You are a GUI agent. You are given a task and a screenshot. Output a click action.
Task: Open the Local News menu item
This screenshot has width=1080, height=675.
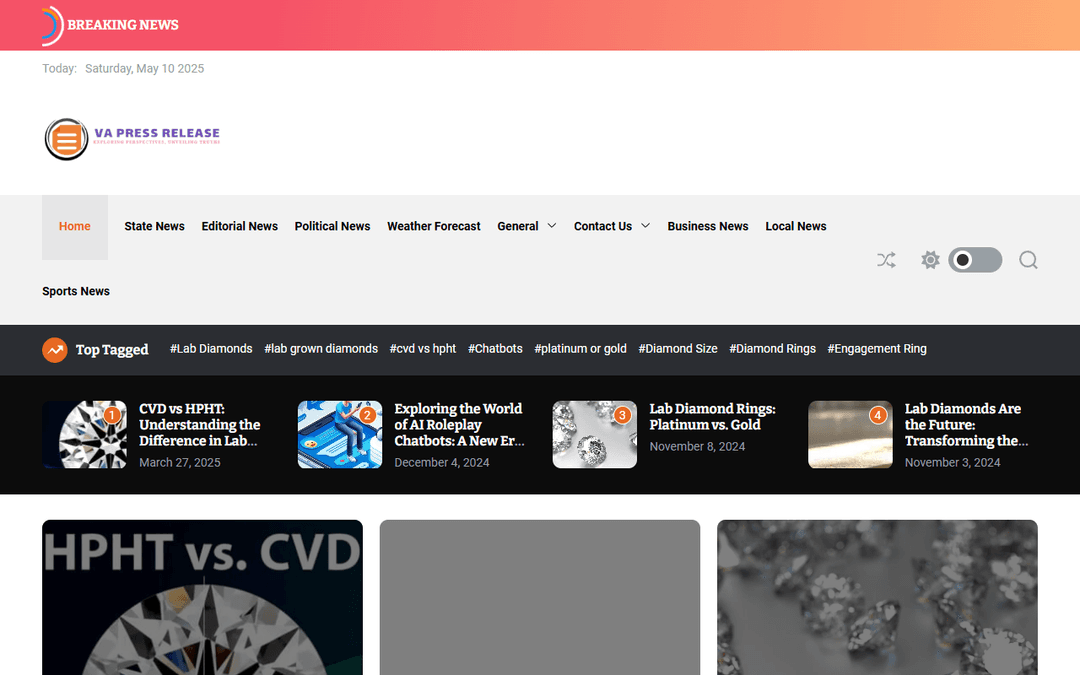tap(796, 227)
